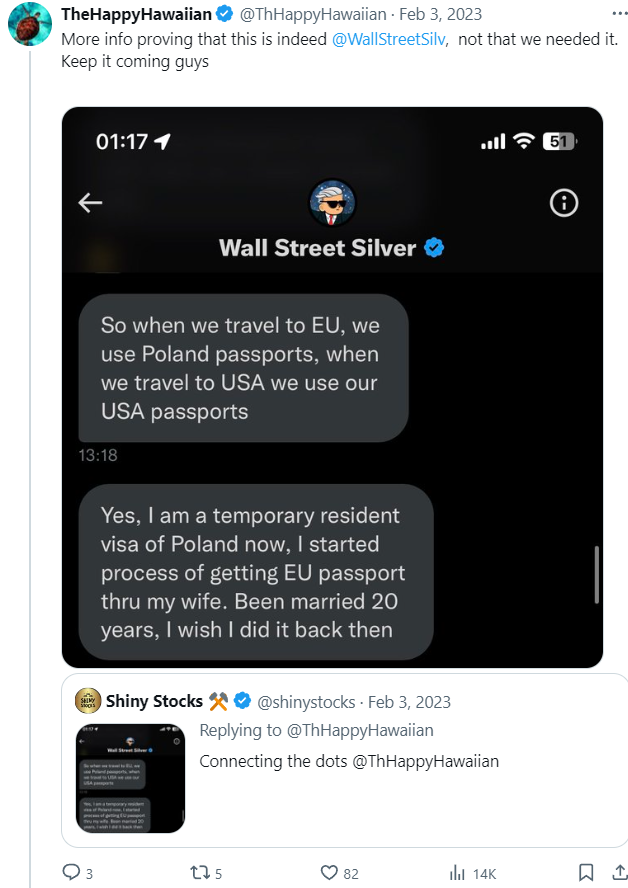628x888 pixels.
Task: Open the quoted tweet's small thumbnail image
Action: (131, 778)
